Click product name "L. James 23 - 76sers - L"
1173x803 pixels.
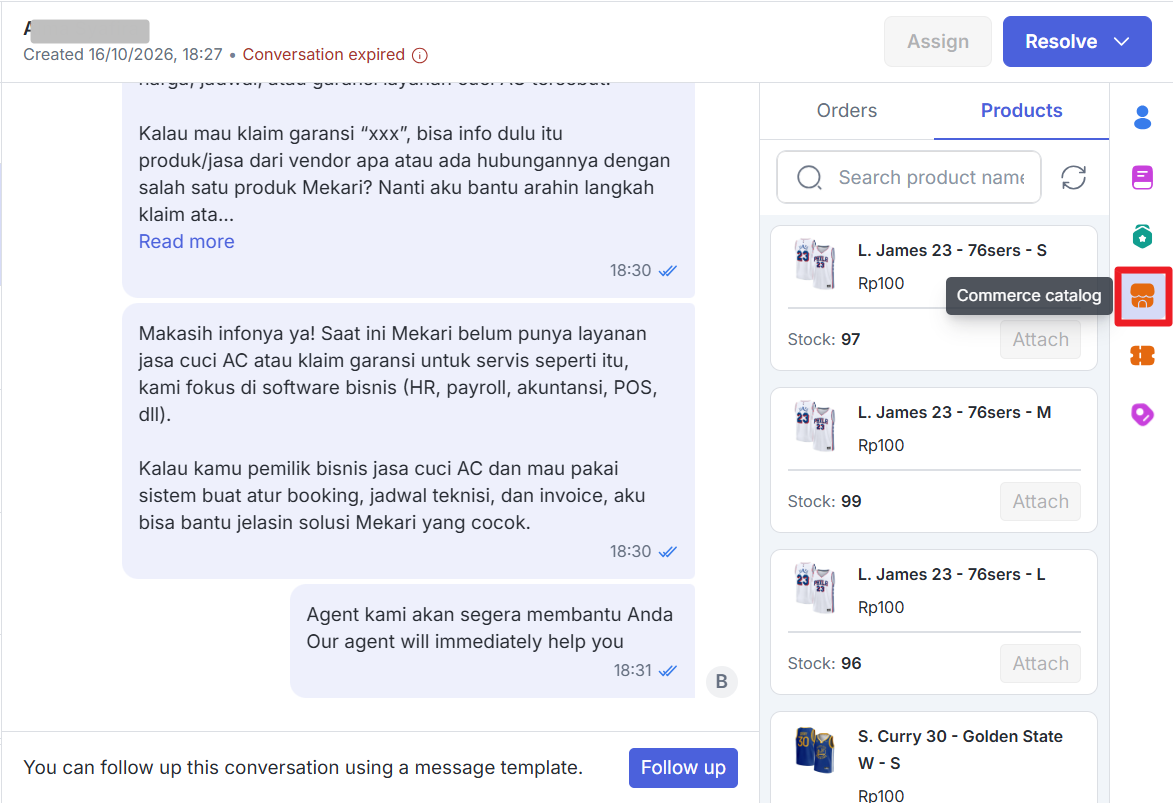click(x=951, y=575)
